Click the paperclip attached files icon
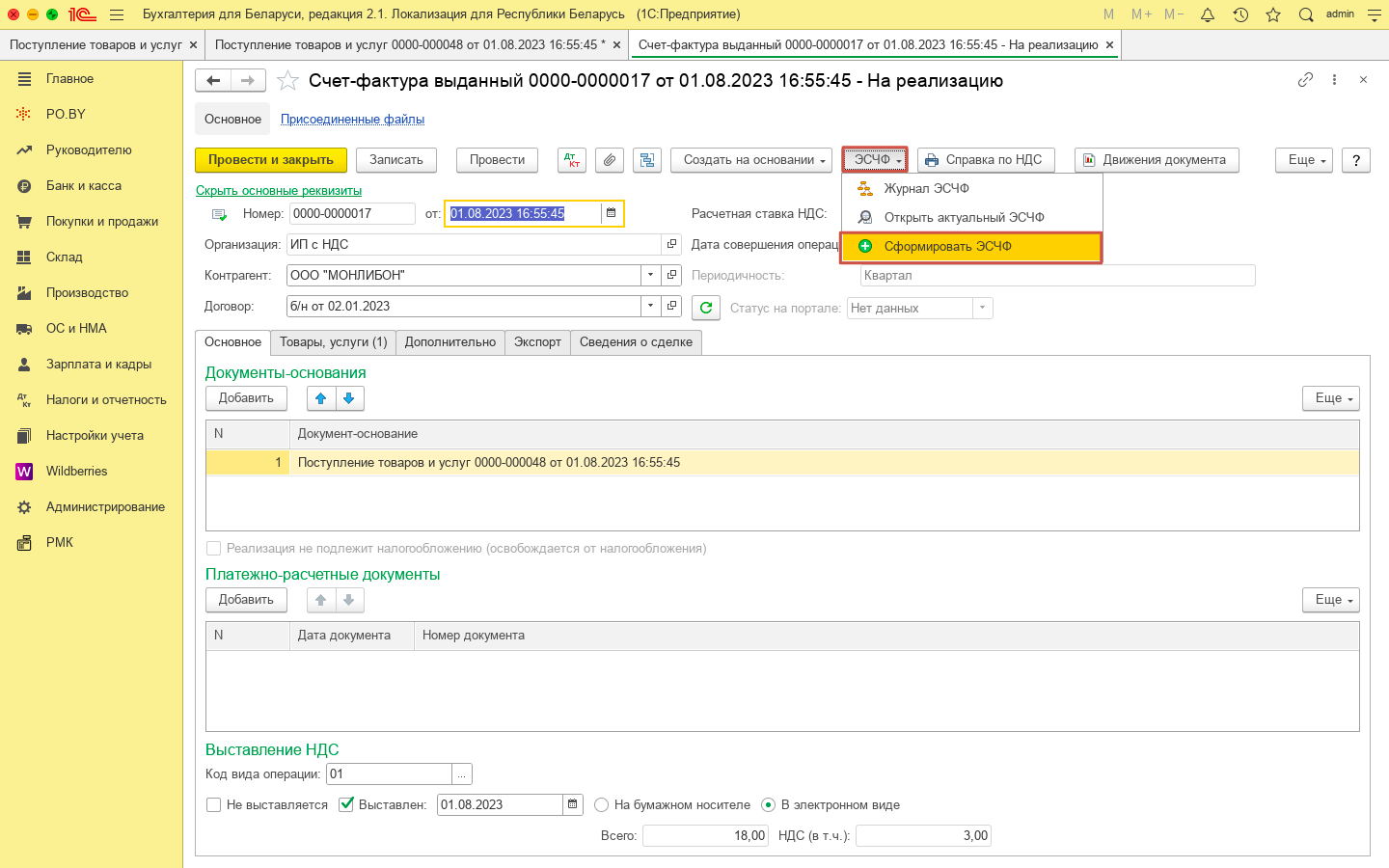1389x868 pixels. point(609,160)
